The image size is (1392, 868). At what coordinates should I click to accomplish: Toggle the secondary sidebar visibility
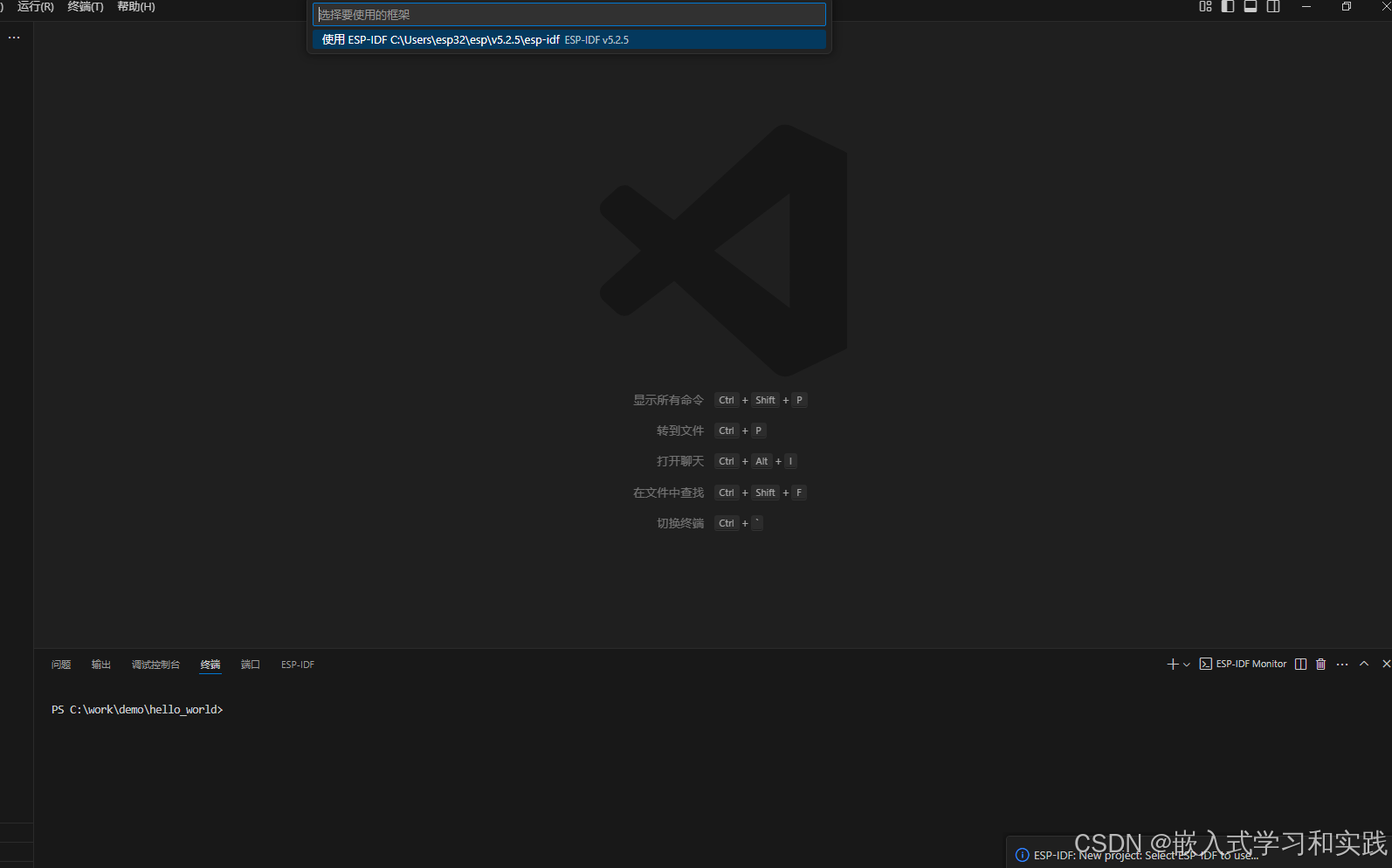click(x=1273, y=7)
